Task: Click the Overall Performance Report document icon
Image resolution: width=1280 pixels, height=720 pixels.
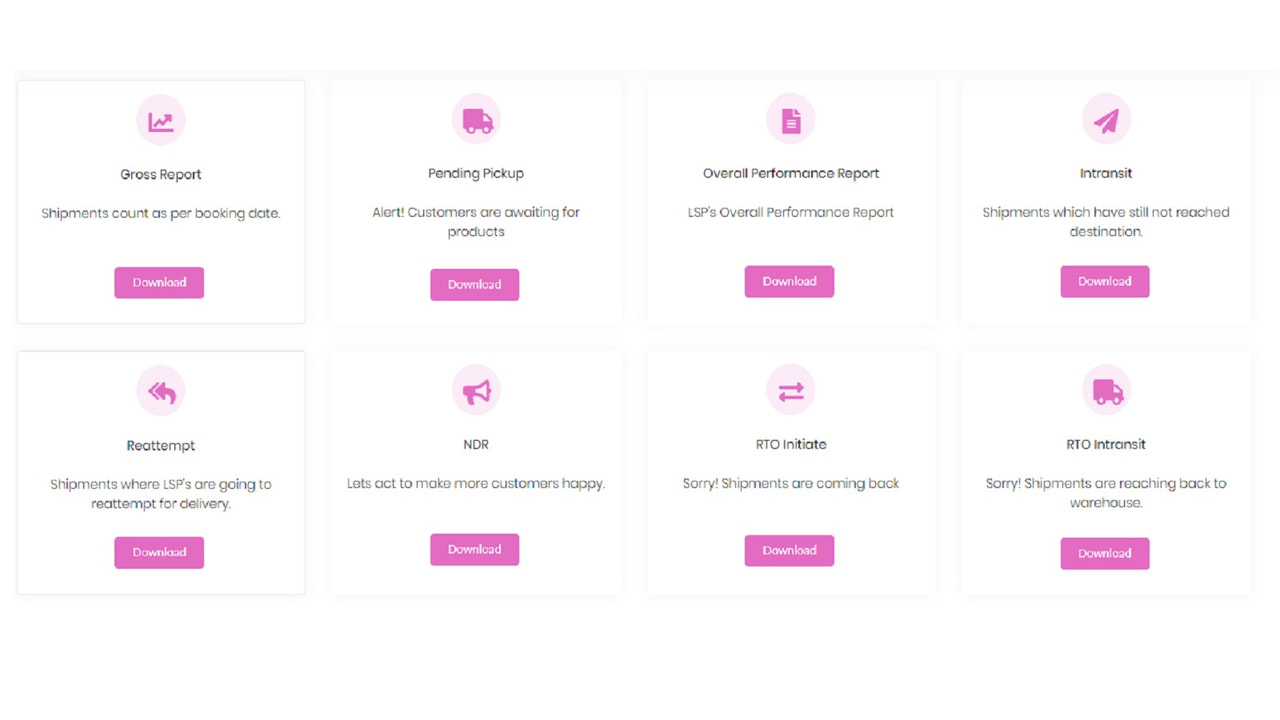Action: (790, 119)
